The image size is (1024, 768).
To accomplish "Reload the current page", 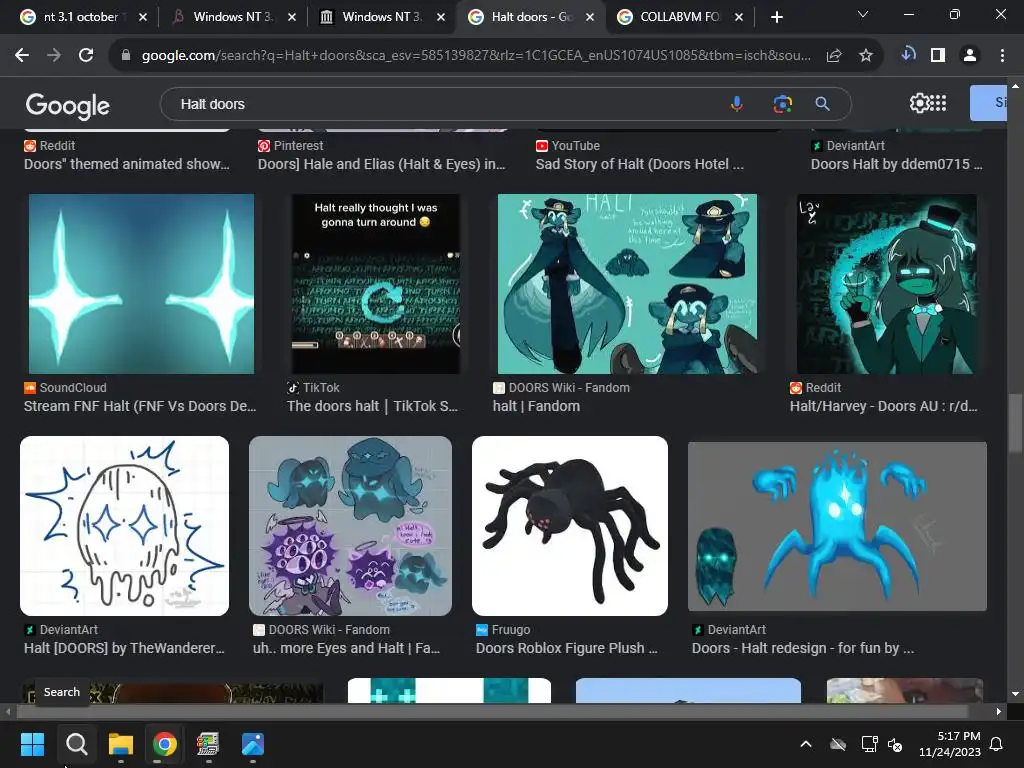I will [86, 56].
